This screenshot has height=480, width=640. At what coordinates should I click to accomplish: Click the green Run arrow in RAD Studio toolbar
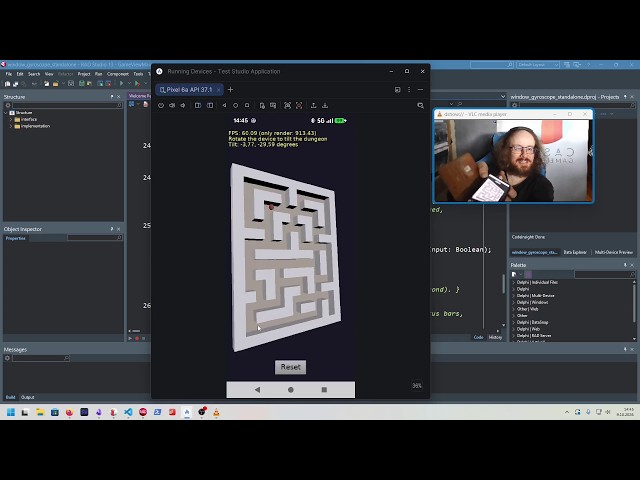click(122, 84)
